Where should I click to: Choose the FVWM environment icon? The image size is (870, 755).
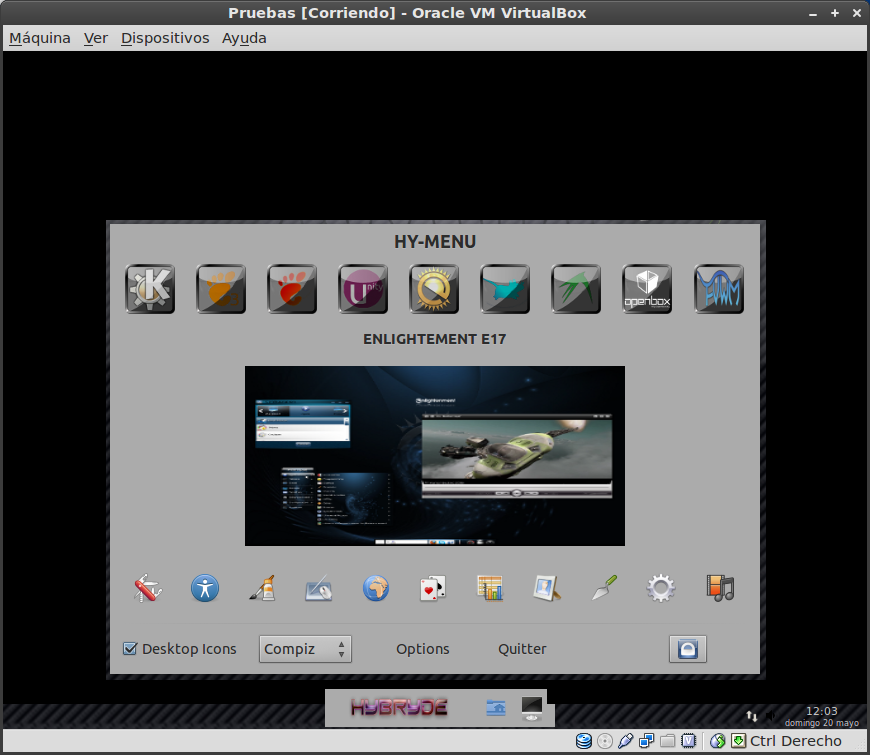point(718,289)
